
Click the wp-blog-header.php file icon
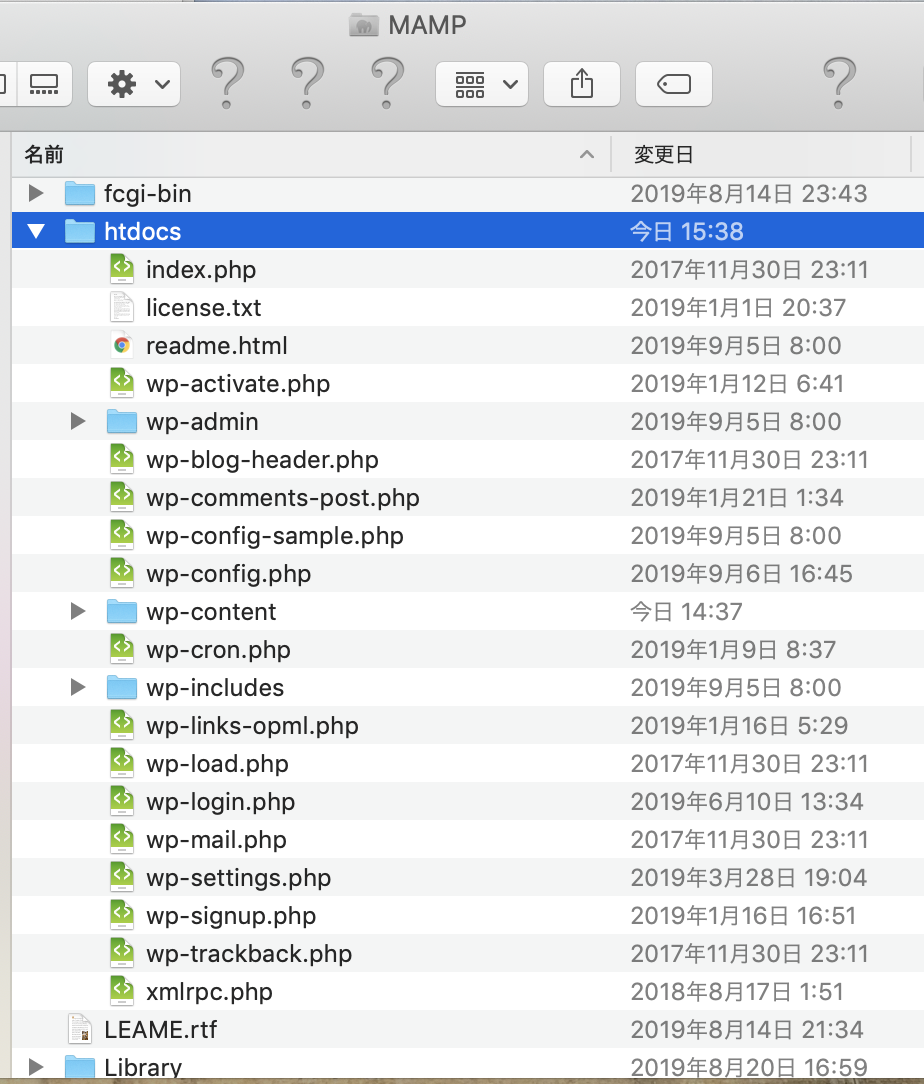[x=122, y=459]
